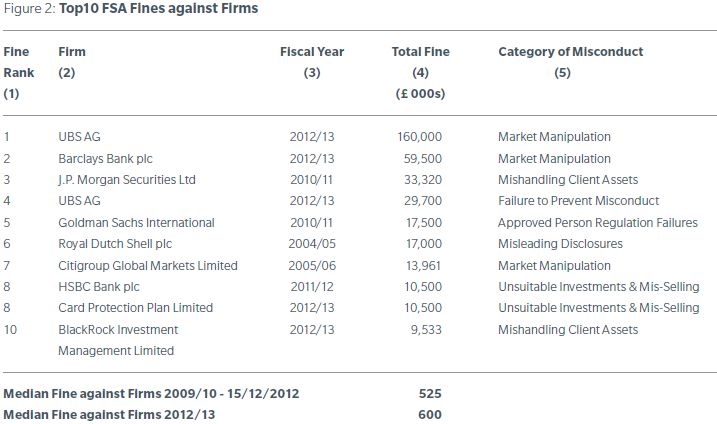The height and width of the screenshot is (424, 717).
Task: Click the "Approved Person Regulation Failures" cell
Action: (598, 222)
